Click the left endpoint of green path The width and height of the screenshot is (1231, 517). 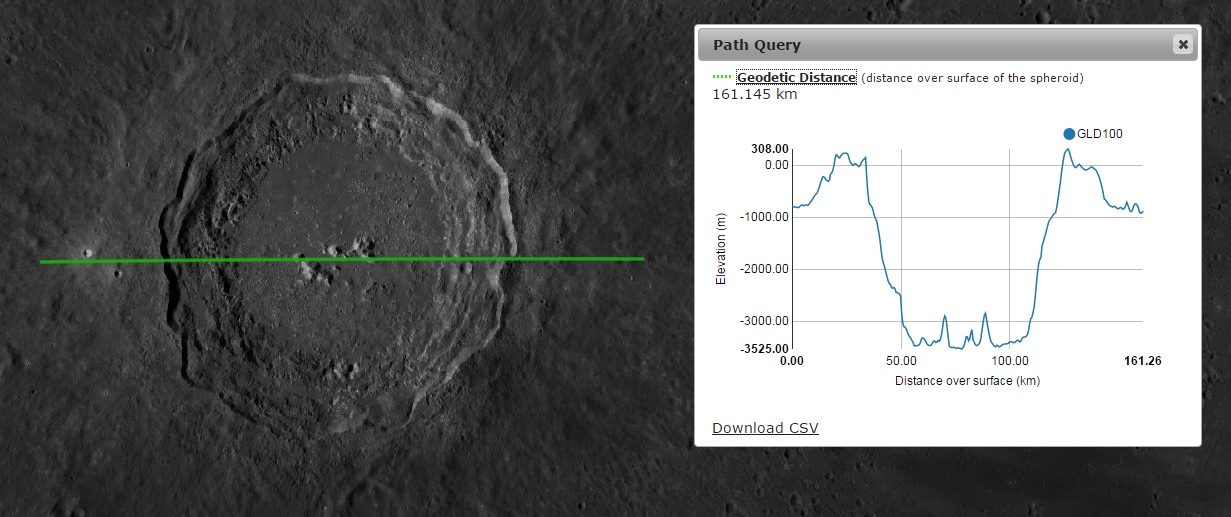click(x=41, y=262)
